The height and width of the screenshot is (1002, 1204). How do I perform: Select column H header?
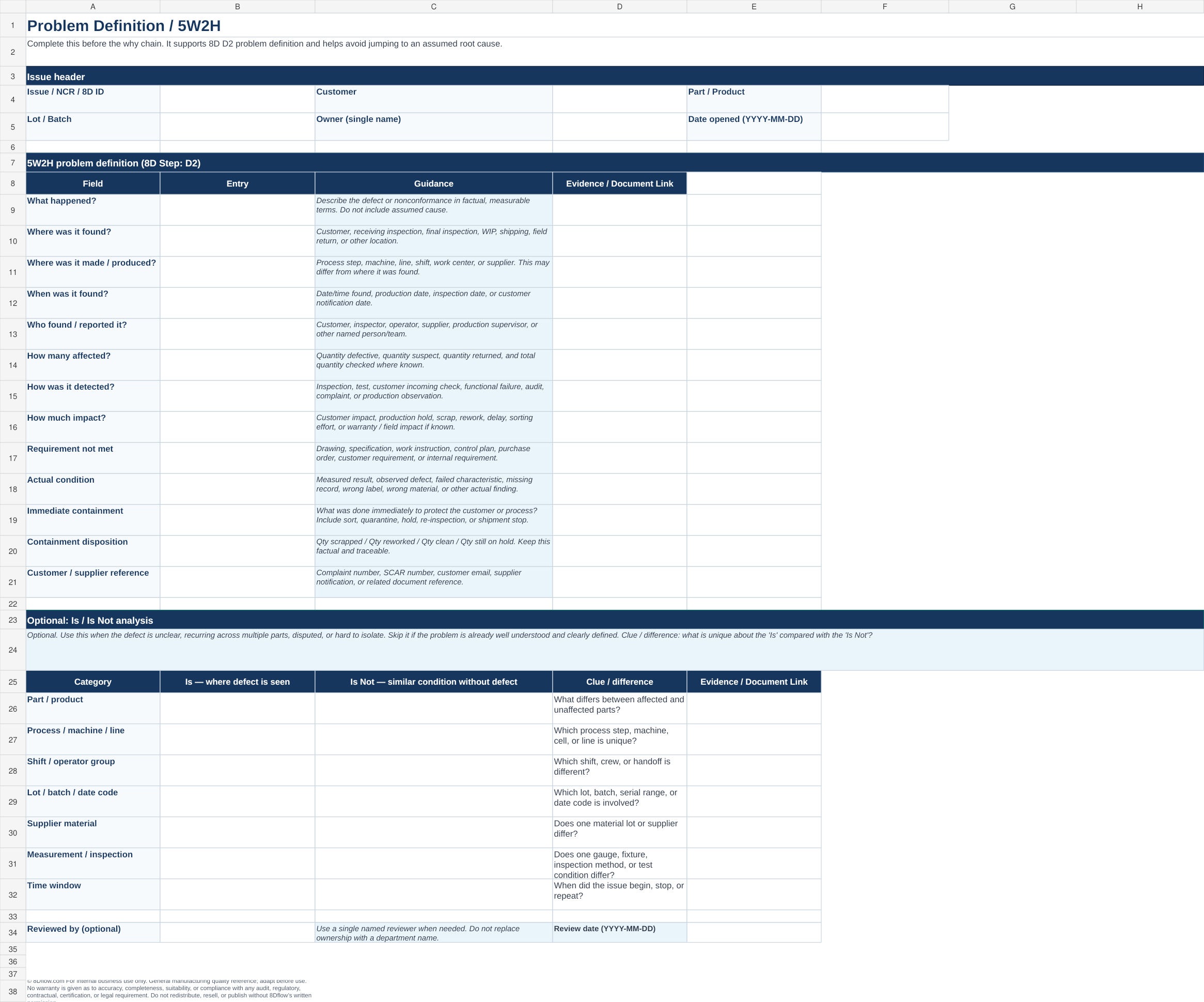[1140, 6]
